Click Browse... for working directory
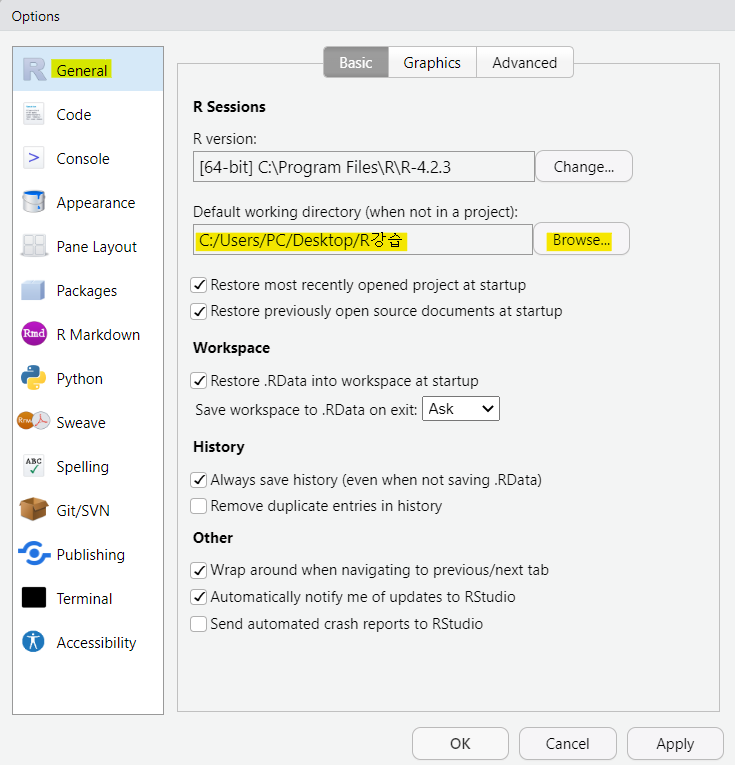This screenshot has height=765, width=735. (x=581, y=240)
